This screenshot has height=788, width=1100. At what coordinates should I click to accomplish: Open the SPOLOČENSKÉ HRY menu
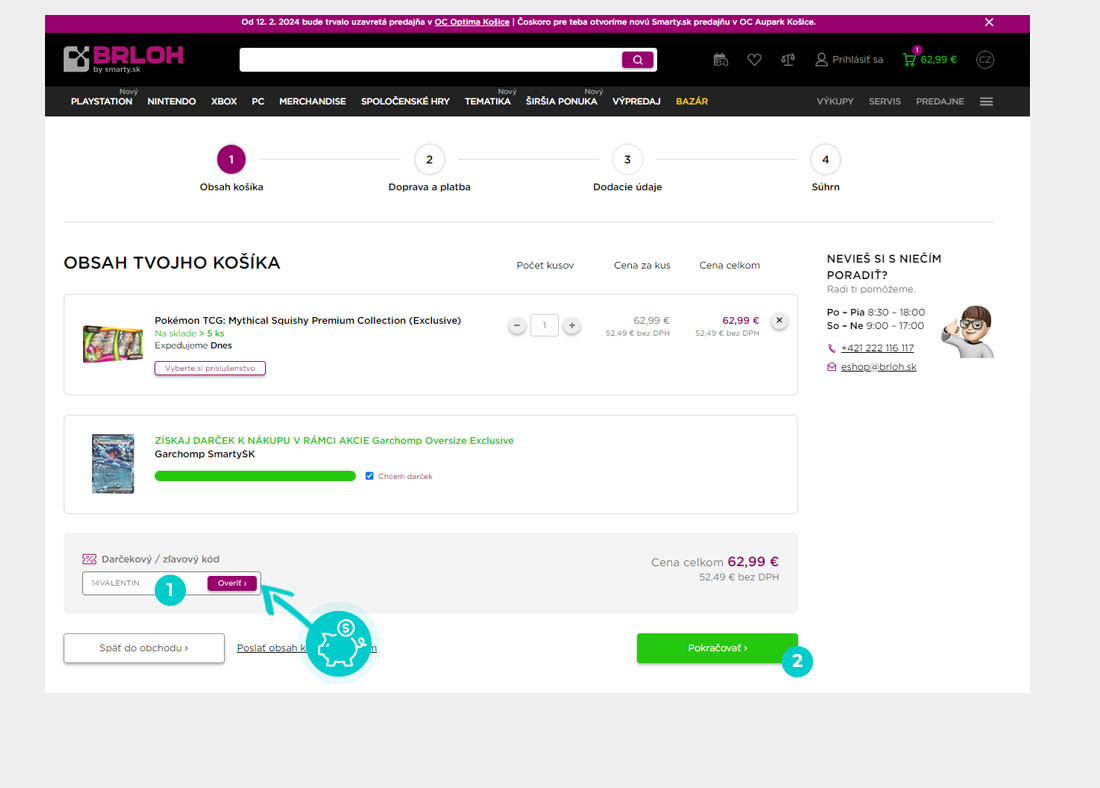405,101
